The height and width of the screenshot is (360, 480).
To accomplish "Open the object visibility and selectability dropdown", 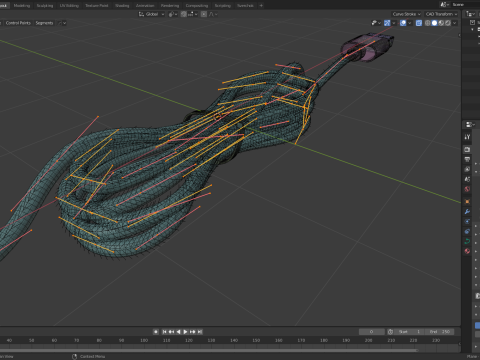I will pos(376,23).
